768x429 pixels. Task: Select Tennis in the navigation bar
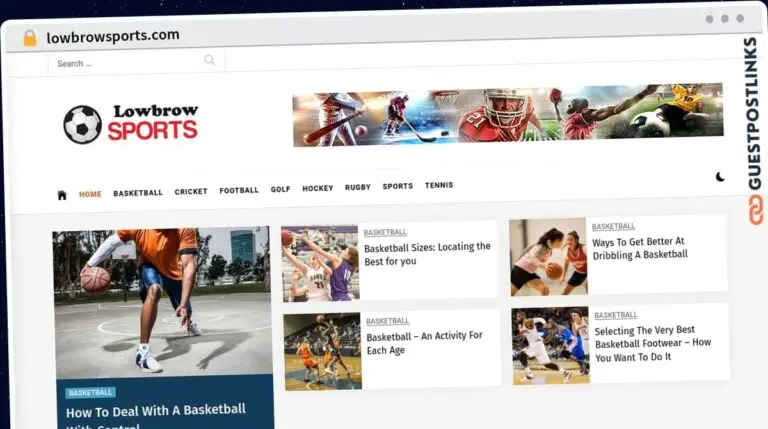pyautogui.click(x=439, y=185)
